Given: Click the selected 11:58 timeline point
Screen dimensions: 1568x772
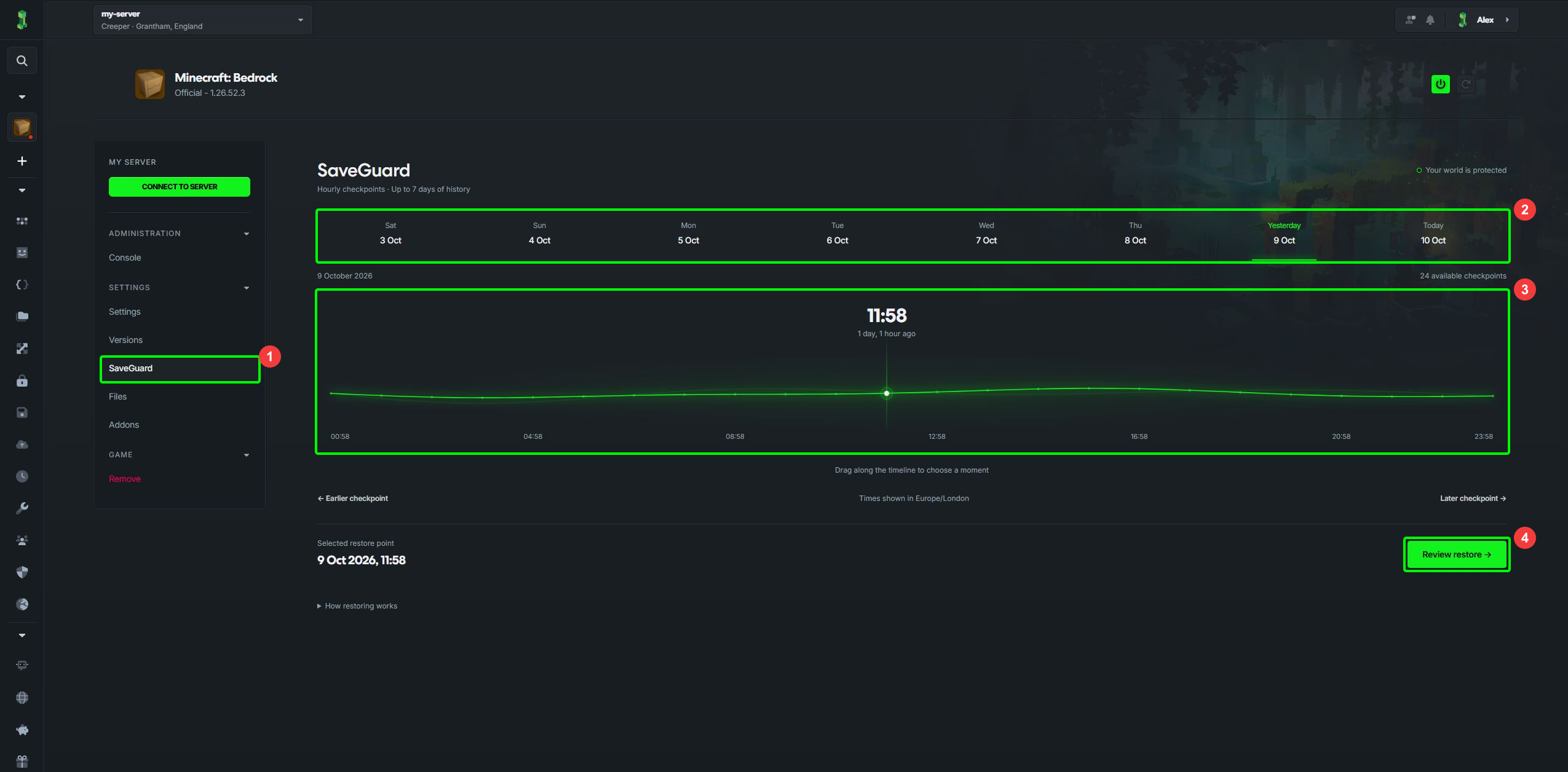Looking at the screenshot, I should pyautogui.click(x=886, y=393).
